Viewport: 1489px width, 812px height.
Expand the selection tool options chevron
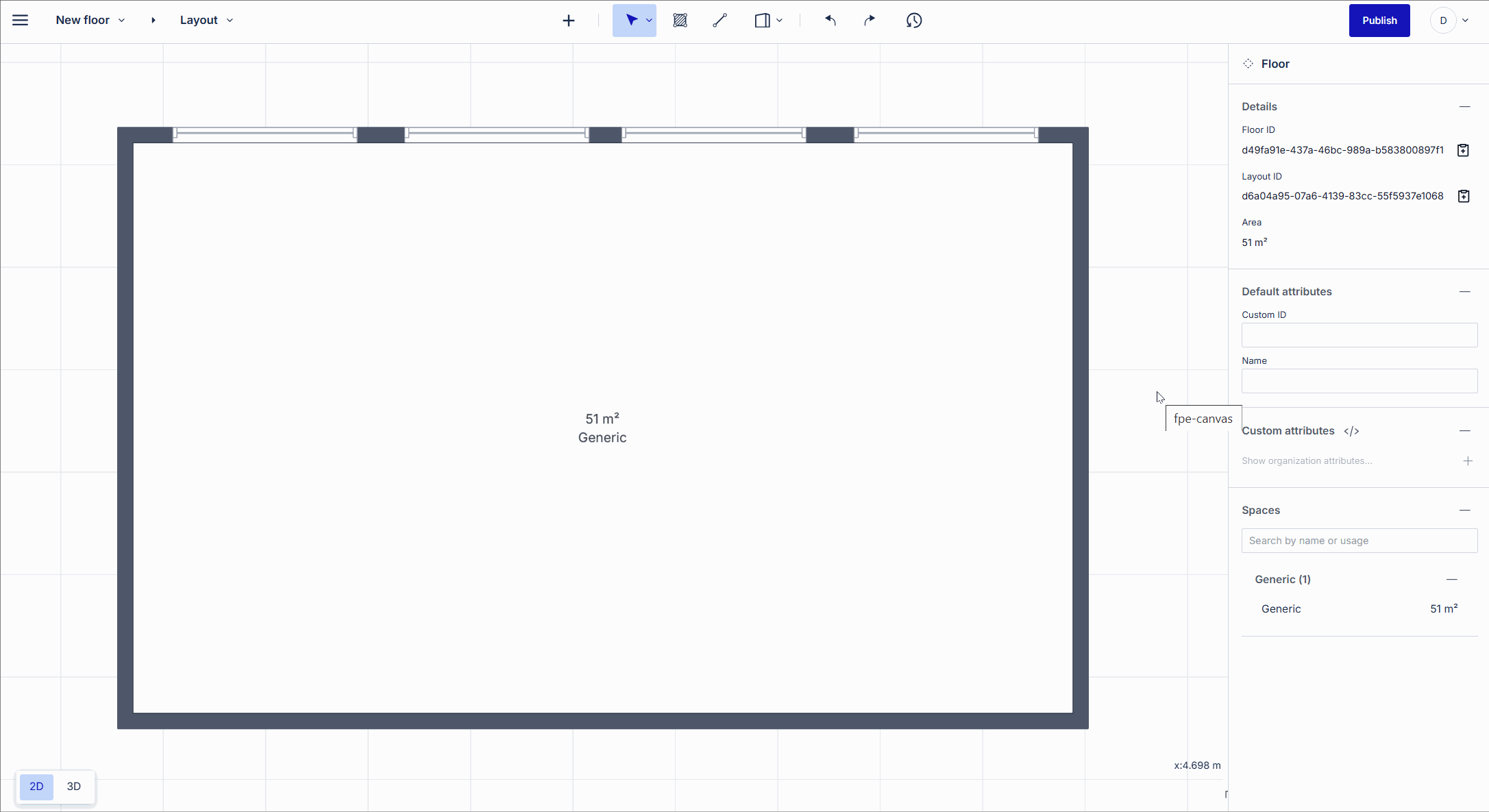point(648,20)
